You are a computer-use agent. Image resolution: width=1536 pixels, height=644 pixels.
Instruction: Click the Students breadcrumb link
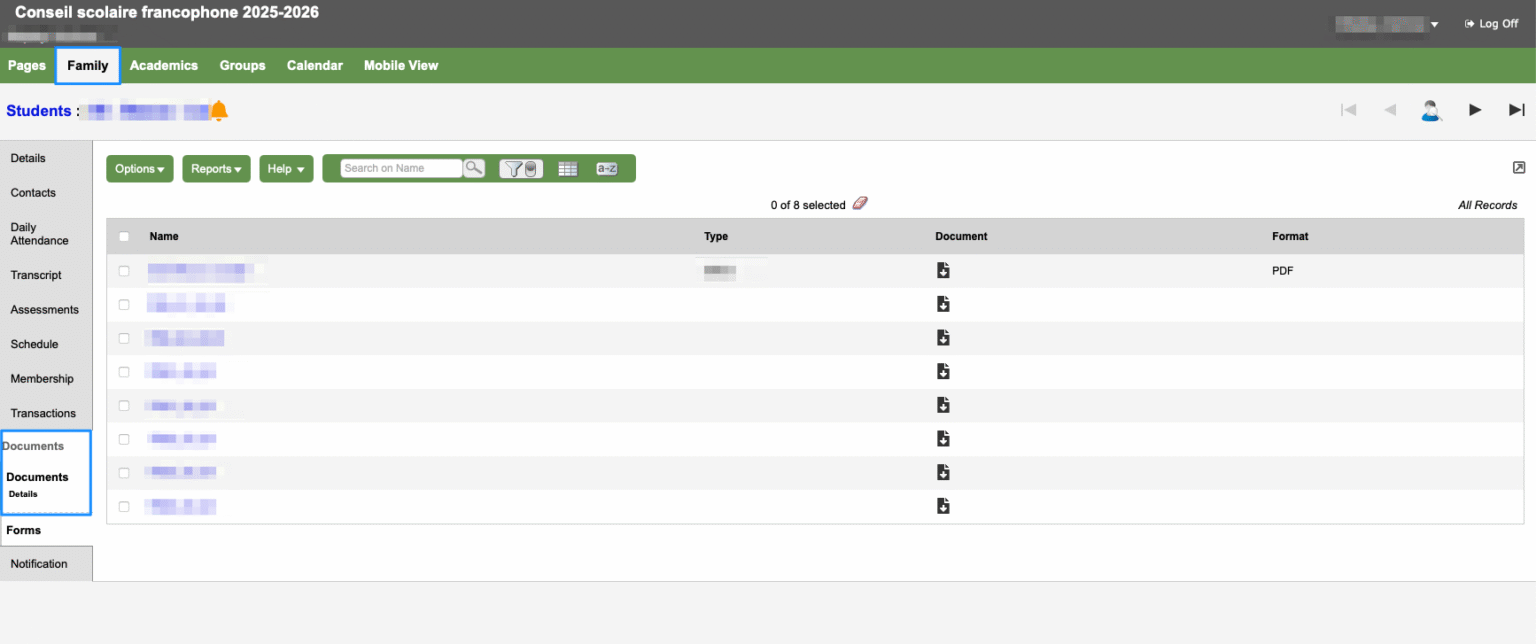[x=39, y=111]
